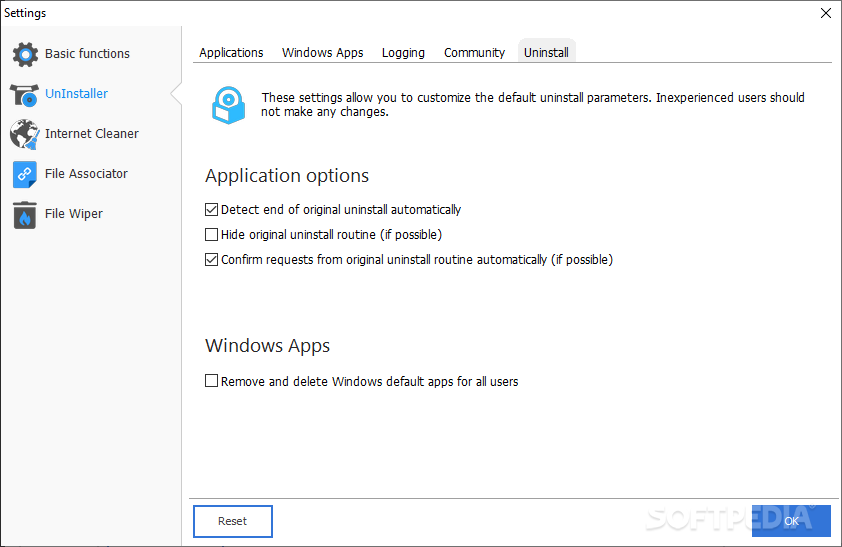Open the Logging tab
The height and width of the screenshot is (547, 842).
(403, 53)
